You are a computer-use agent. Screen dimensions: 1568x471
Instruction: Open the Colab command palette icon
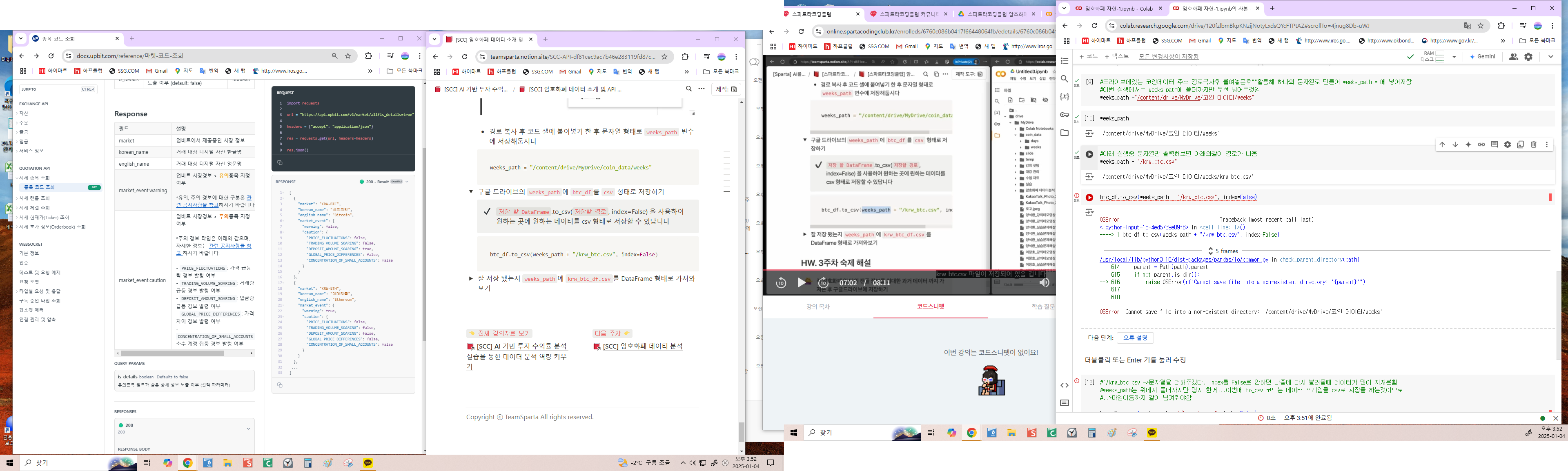(1065, 403)
